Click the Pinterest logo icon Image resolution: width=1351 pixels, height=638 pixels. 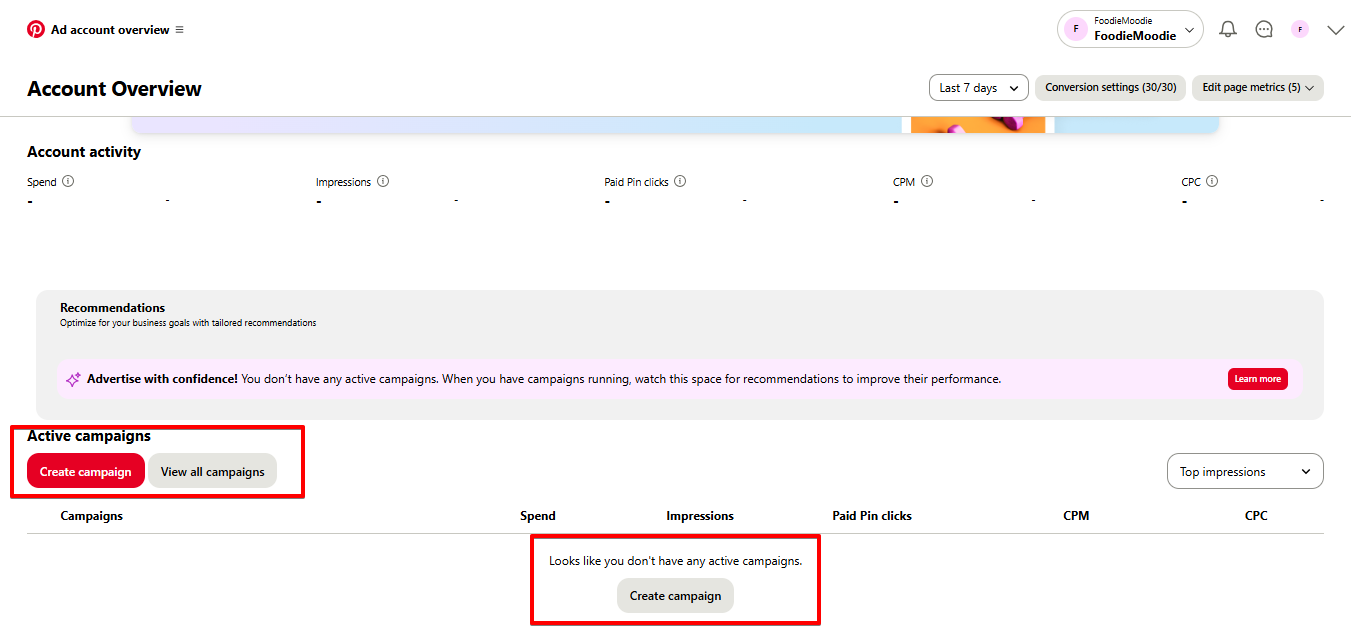tap(36, 30)
